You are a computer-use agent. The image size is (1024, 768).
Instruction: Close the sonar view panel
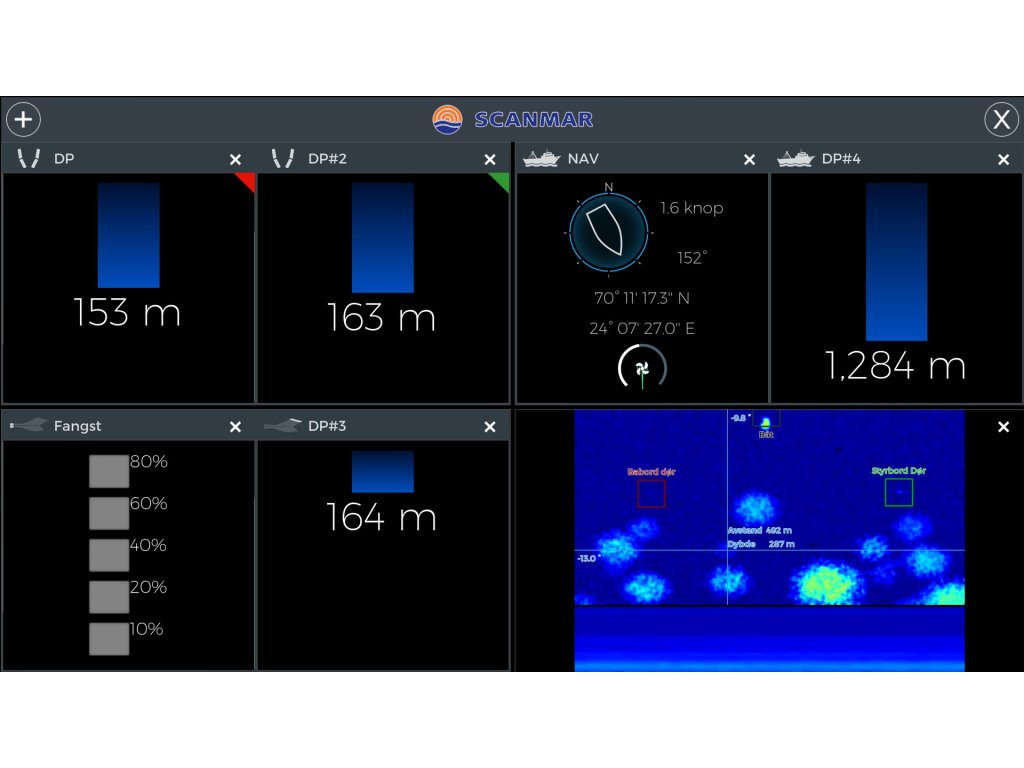click(x=1003, y=427)
